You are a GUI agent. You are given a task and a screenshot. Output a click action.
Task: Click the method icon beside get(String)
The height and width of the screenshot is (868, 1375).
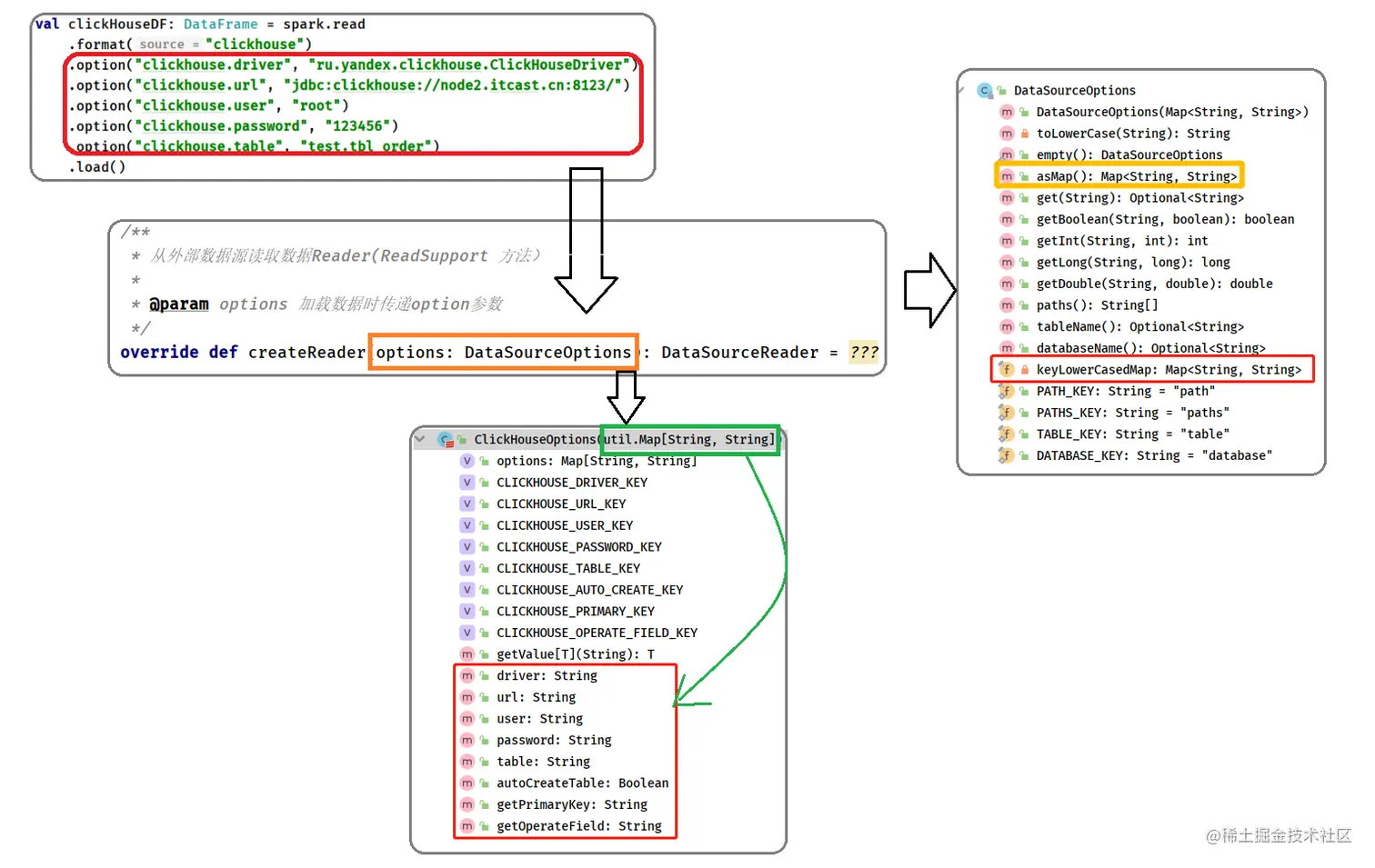tap(1007, 198)
